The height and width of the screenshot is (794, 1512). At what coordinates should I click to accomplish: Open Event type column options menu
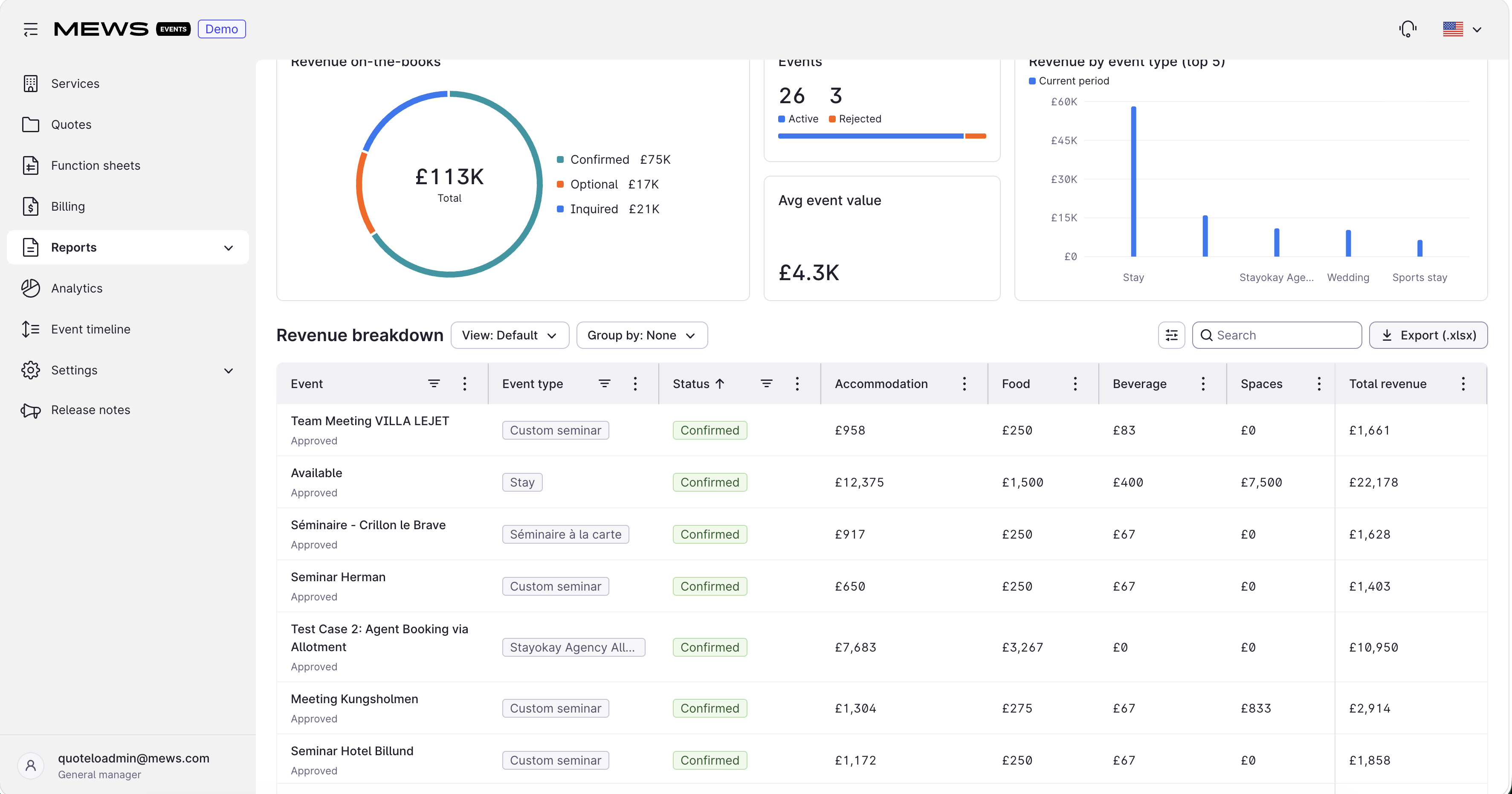click(634, 384)
